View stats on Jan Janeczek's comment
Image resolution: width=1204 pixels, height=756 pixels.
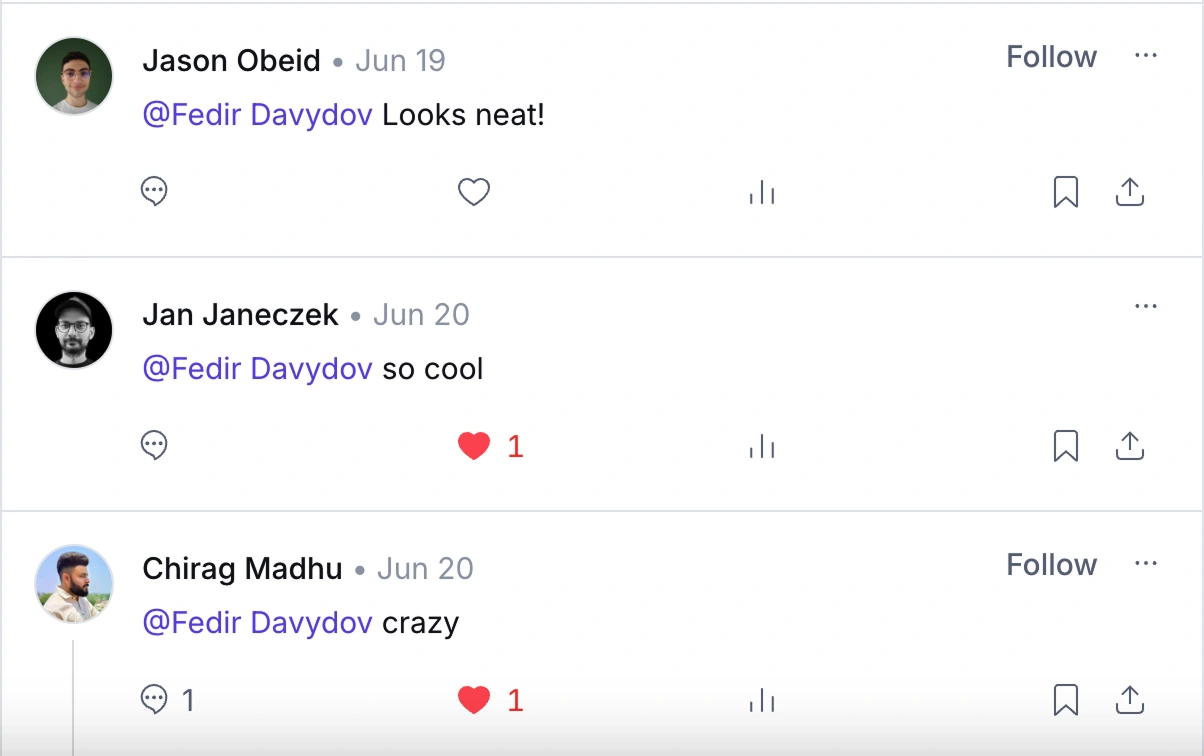pos(762,446)
